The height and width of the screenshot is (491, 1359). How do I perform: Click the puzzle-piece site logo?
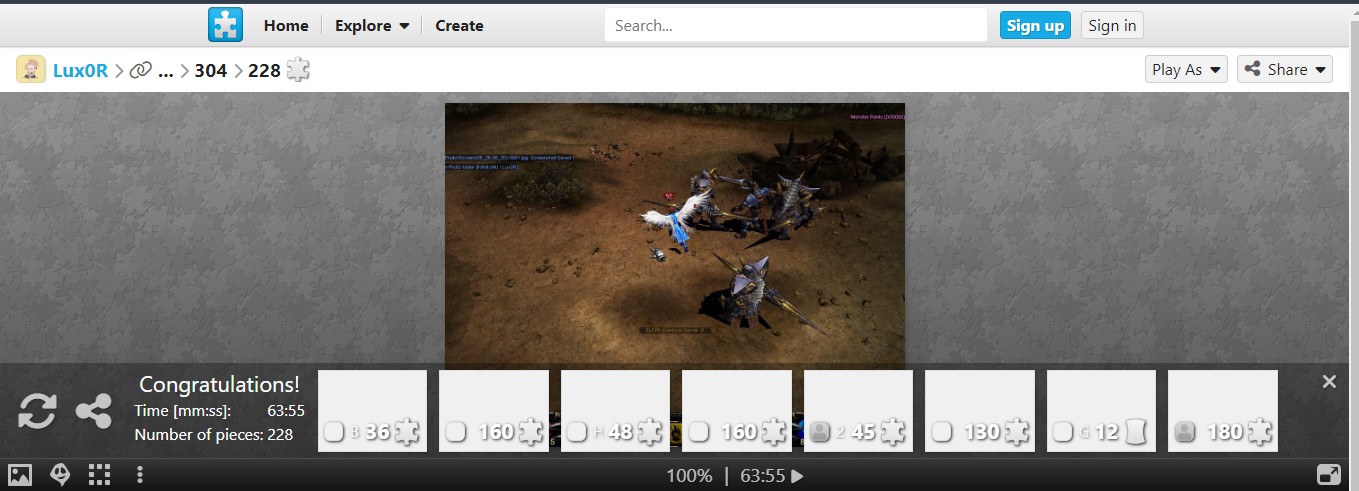[225, 25]
